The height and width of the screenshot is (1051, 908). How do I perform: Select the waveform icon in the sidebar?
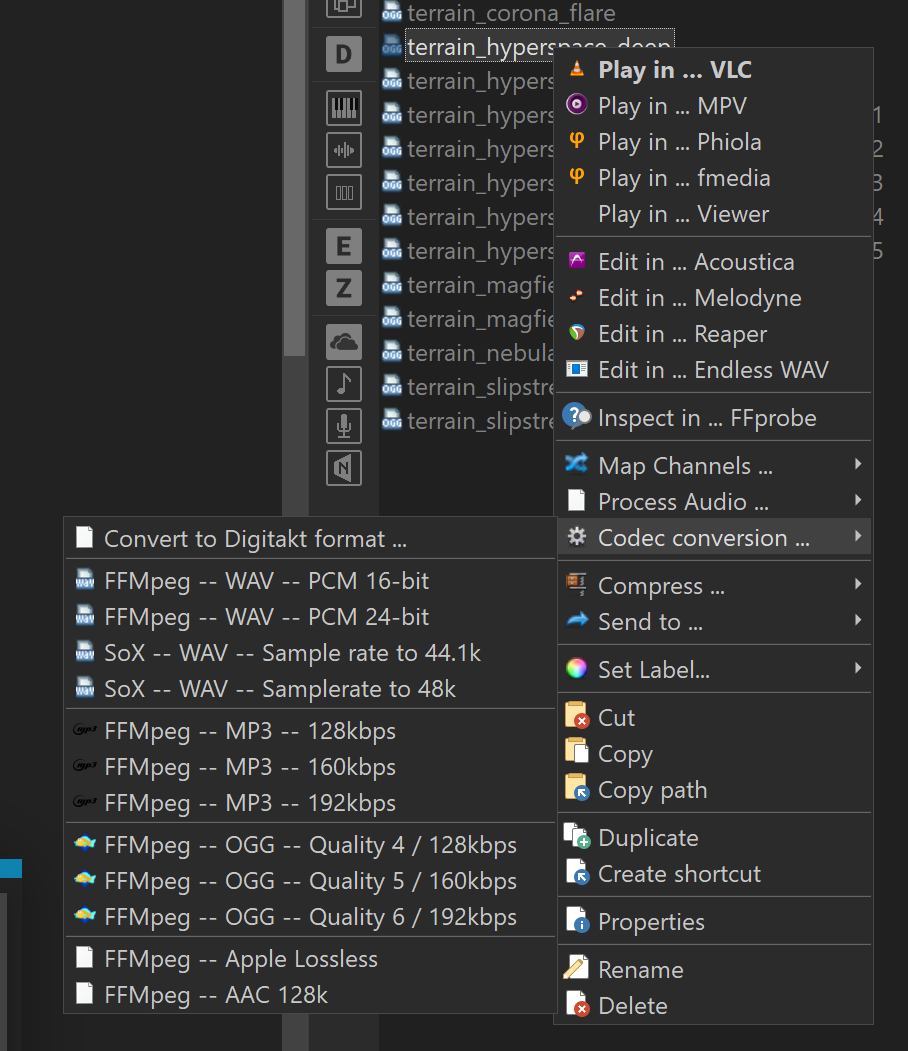344,150
